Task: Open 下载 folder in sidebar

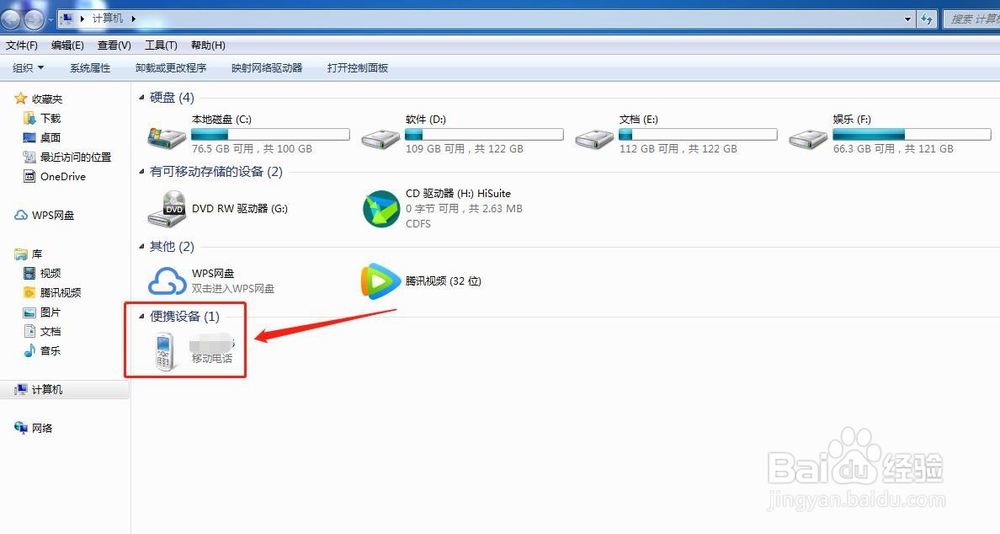Action: point(42,118)
